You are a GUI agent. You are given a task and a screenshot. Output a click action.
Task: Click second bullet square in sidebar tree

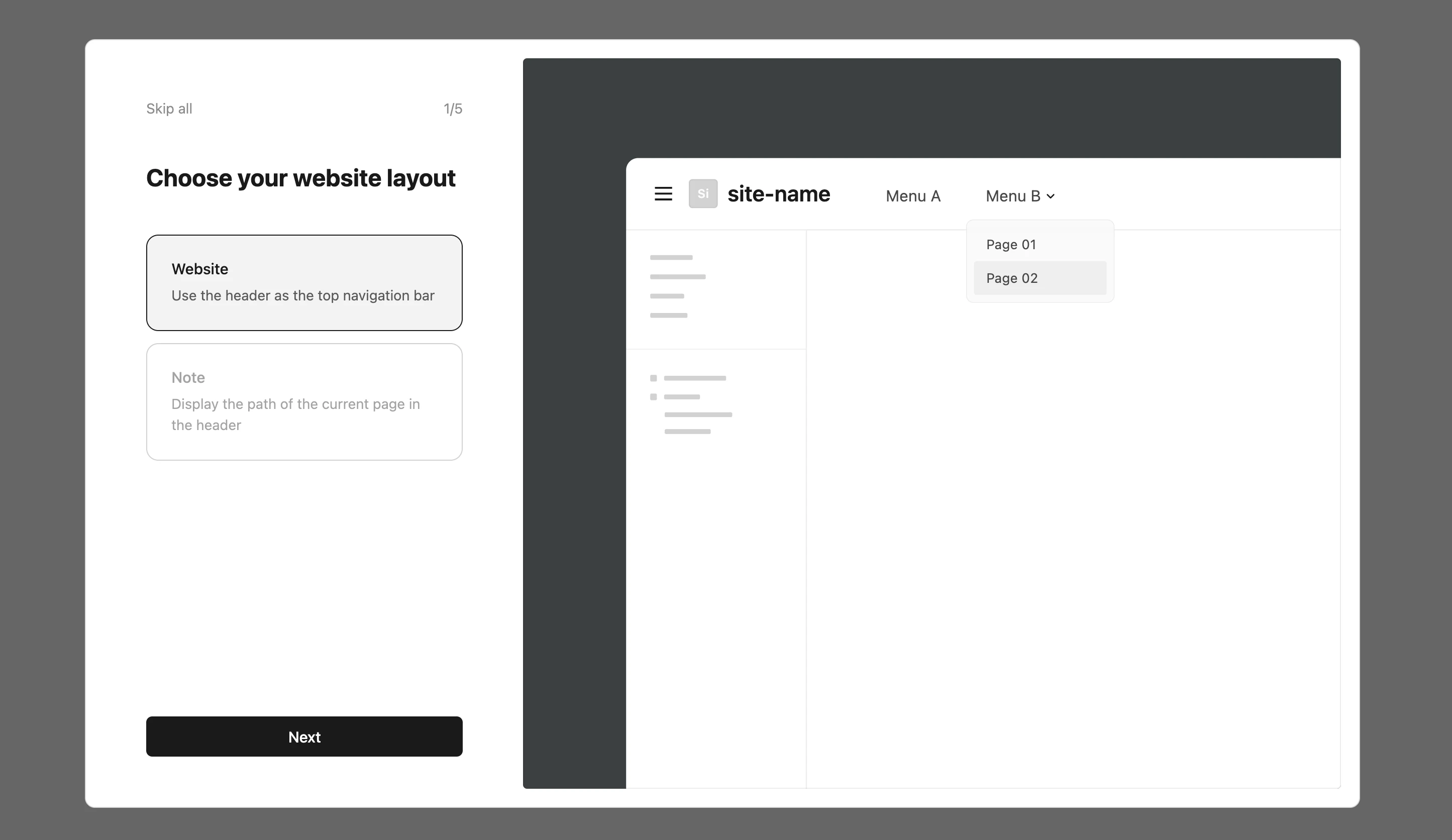coord(653,397)
